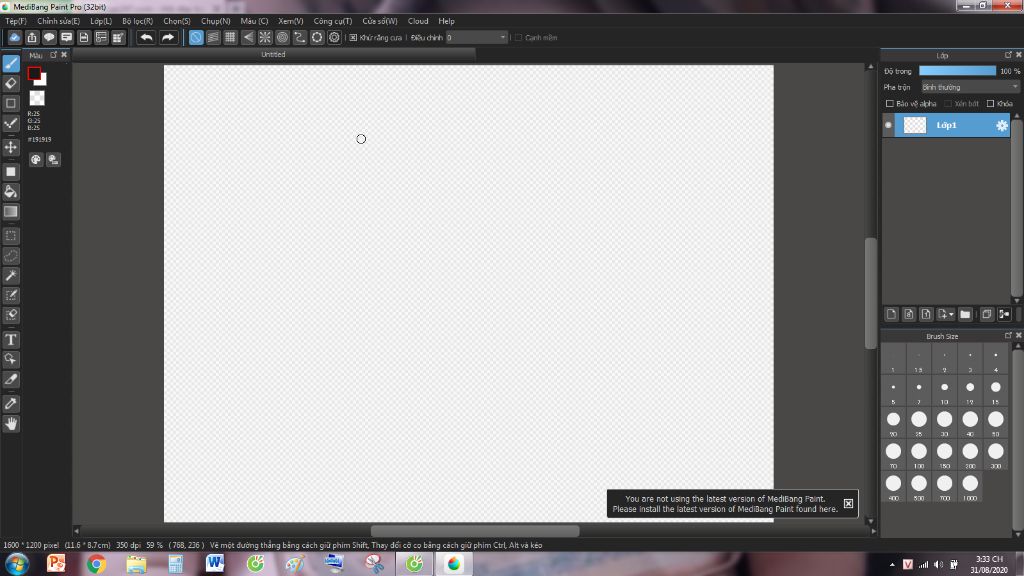This screenshot has width=1024, height=576.
Task: Open Google Chrome from the taskbar
Action: coord(96,564)
